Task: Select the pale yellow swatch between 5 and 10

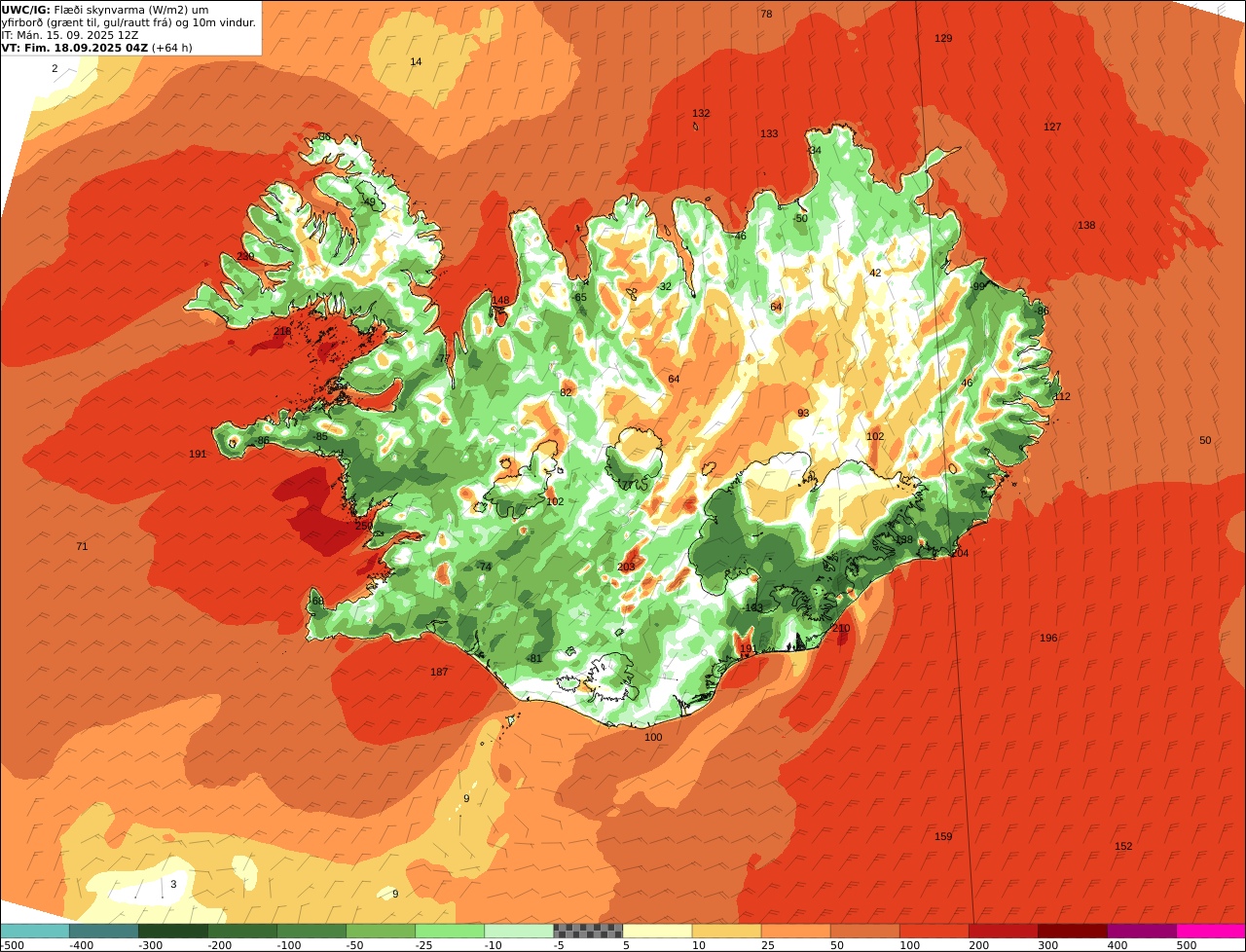Action: [x=657, y=931]
